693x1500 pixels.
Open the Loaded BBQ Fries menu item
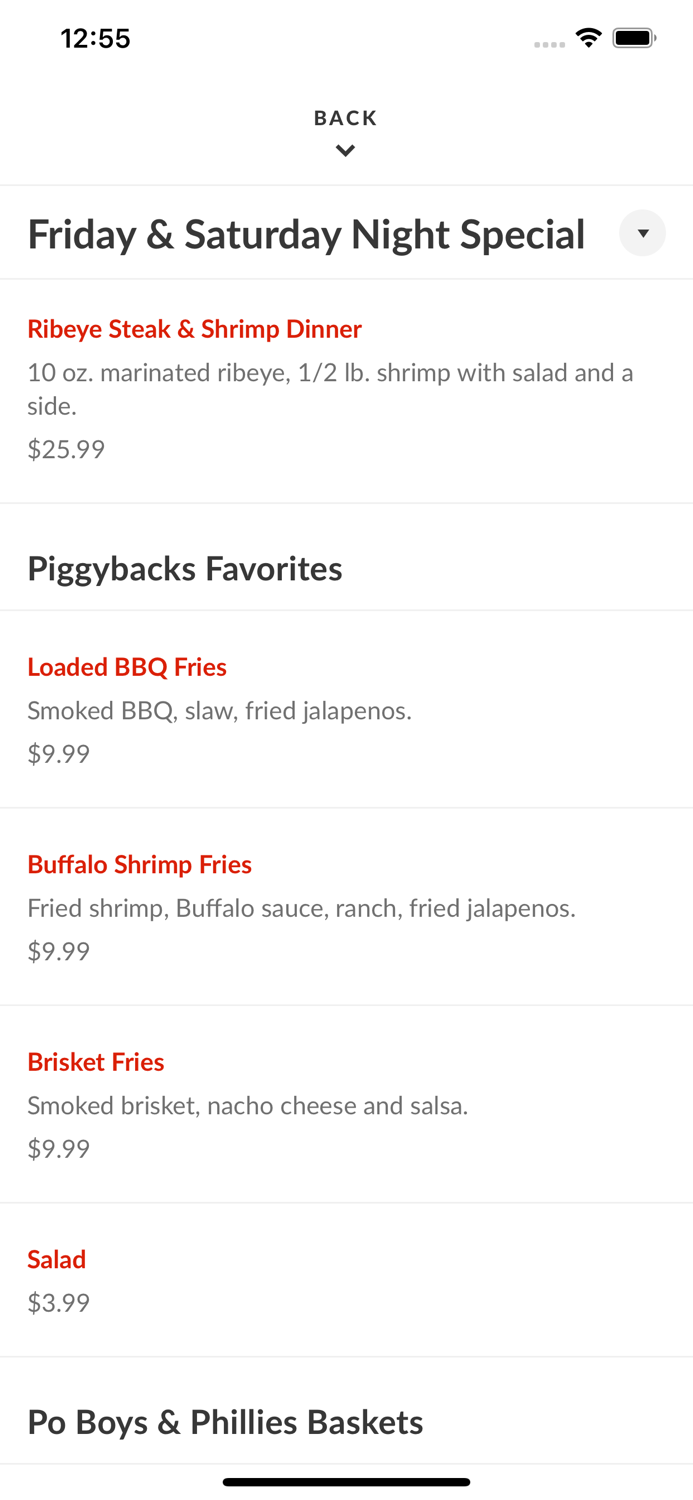[127, 667]
